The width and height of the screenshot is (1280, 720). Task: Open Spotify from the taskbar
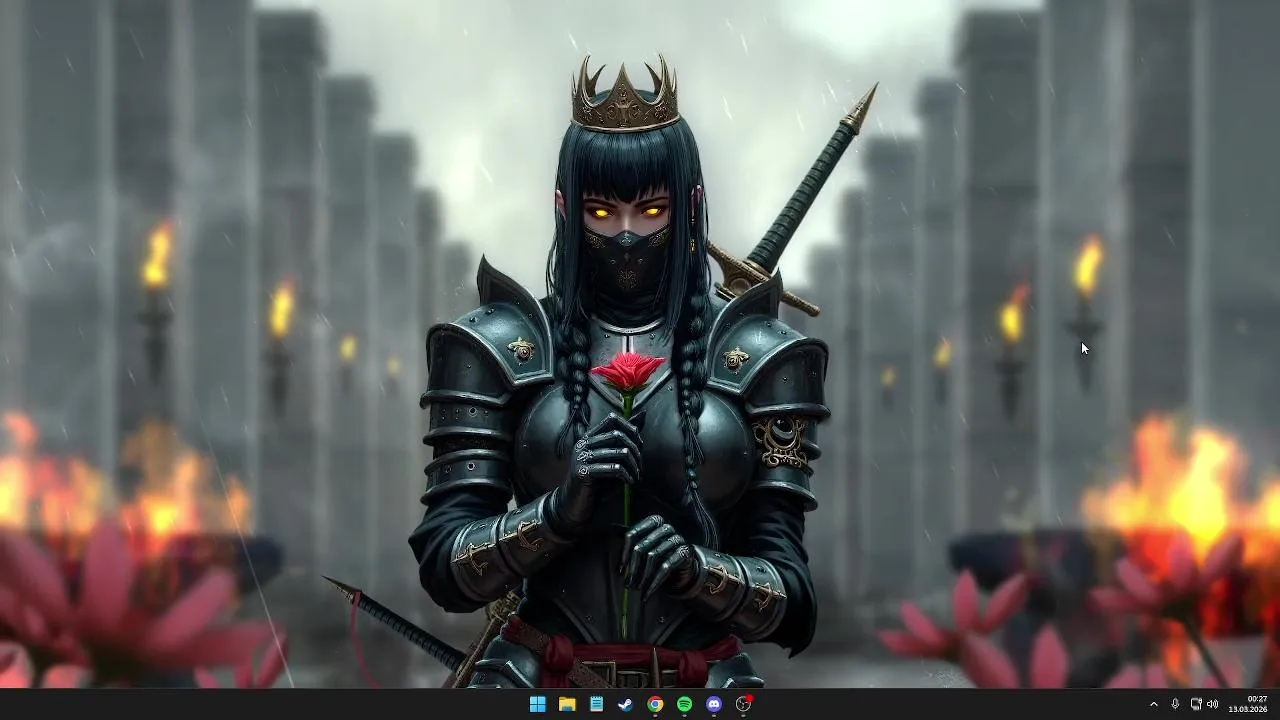(x=684, y=704)
